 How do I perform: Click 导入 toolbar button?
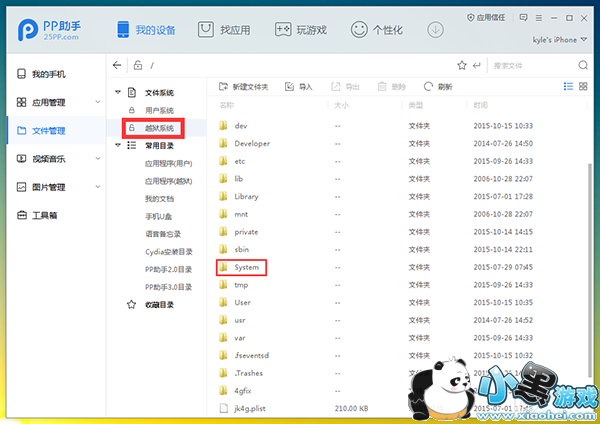tap(299, 87)
